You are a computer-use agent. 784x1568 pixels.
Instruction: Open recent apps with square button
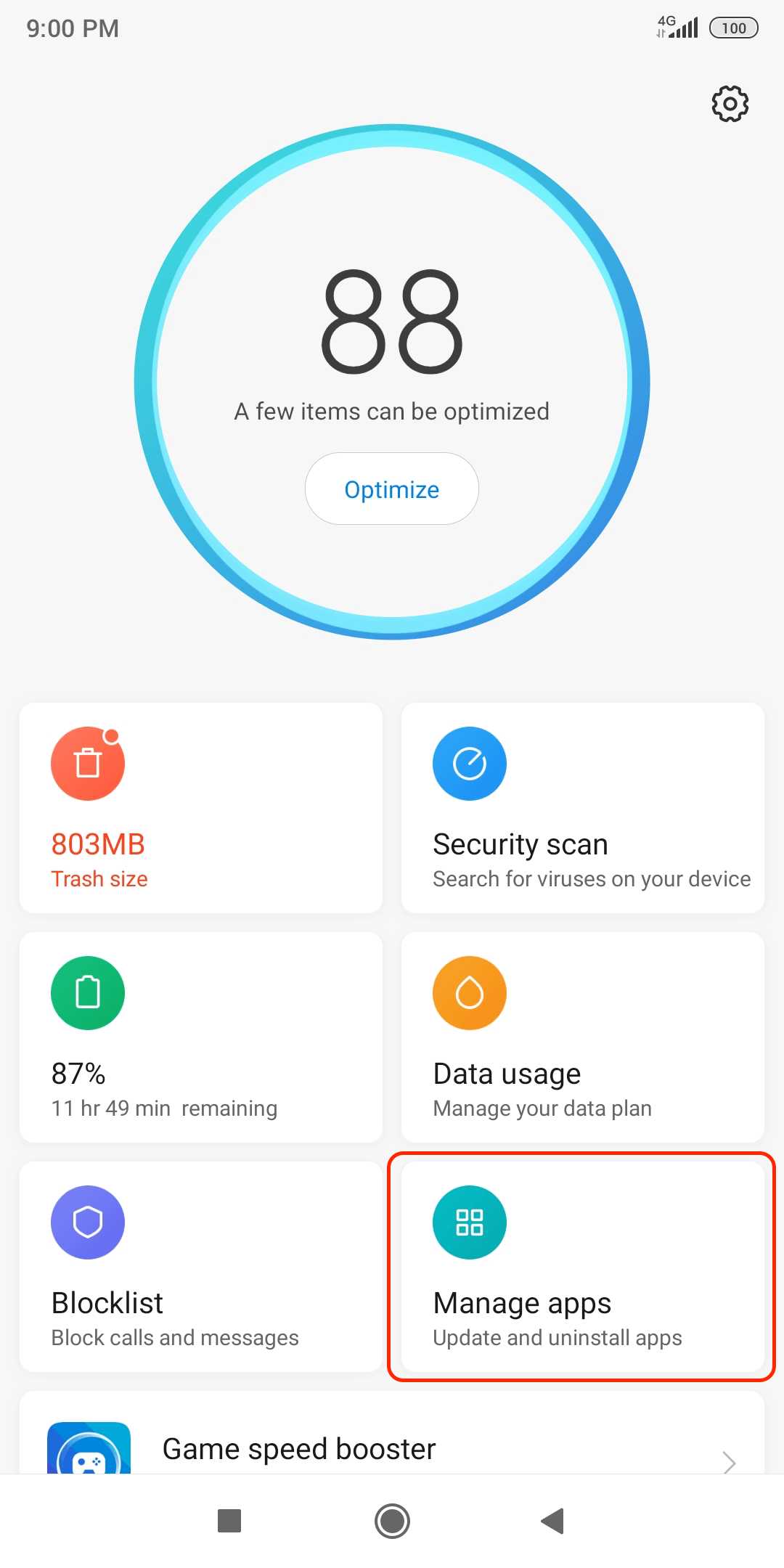(x=229, y=1520)
